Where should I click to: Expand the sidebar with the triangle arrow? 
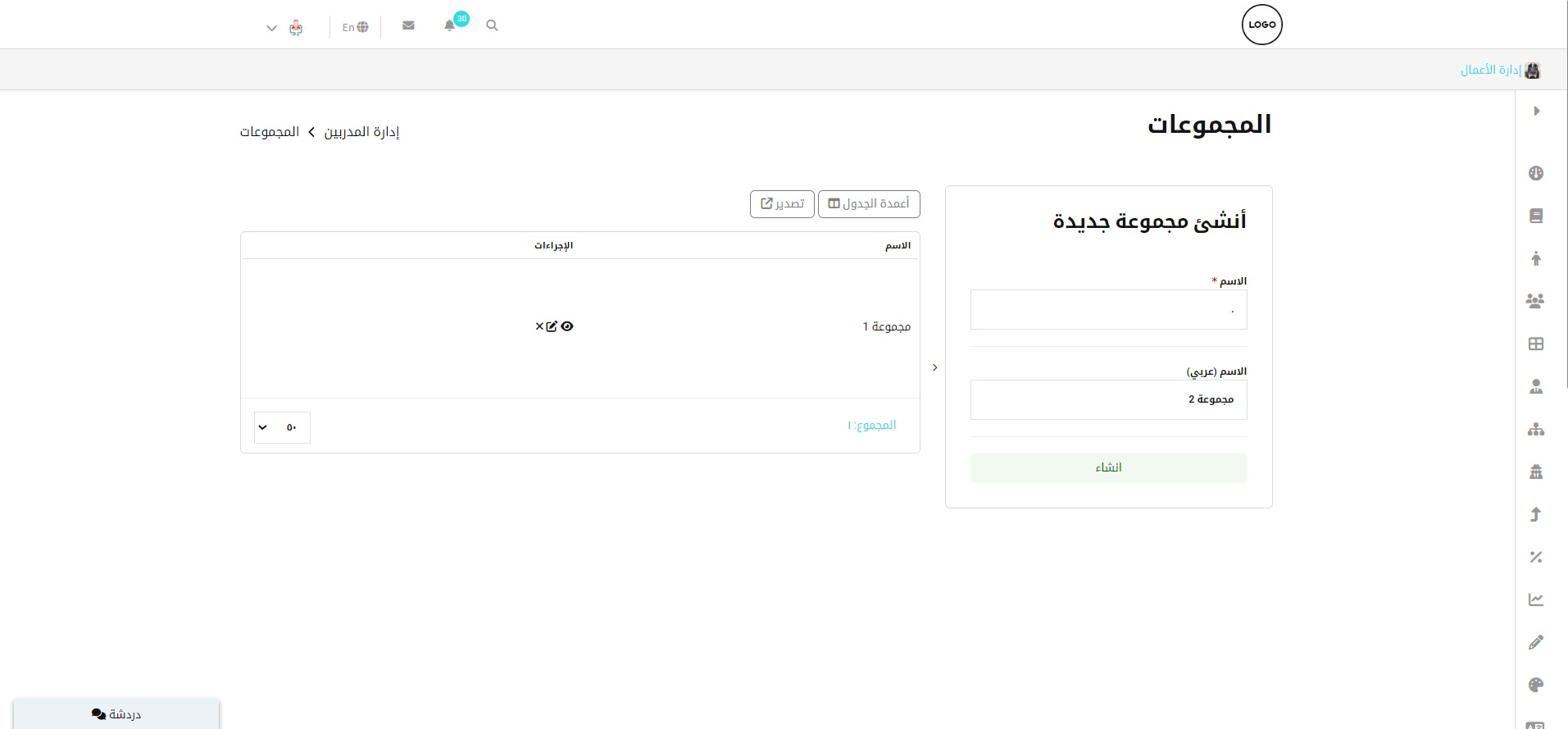(x=1536, y=111)
